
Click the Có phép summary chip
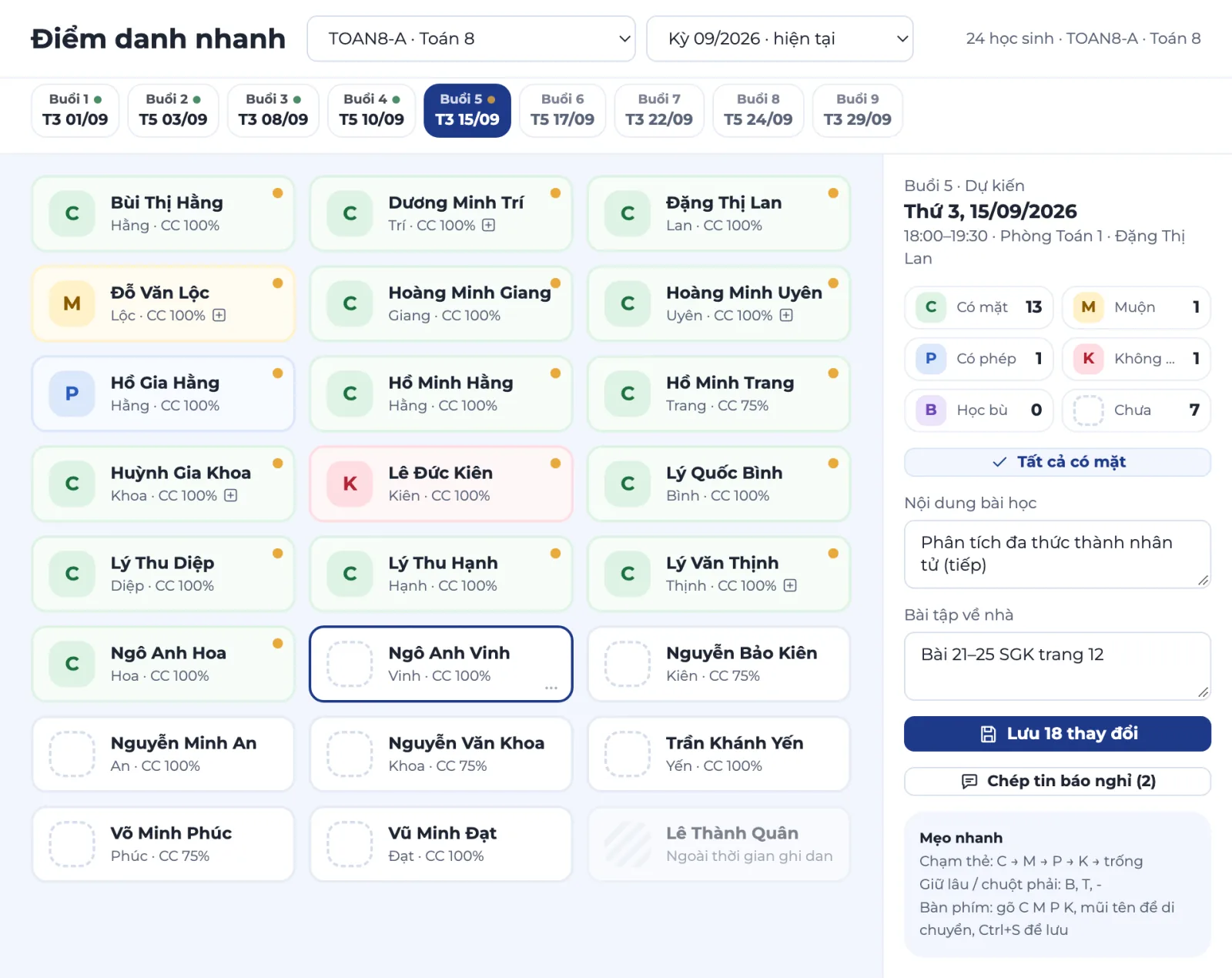(x=979, y=358)
